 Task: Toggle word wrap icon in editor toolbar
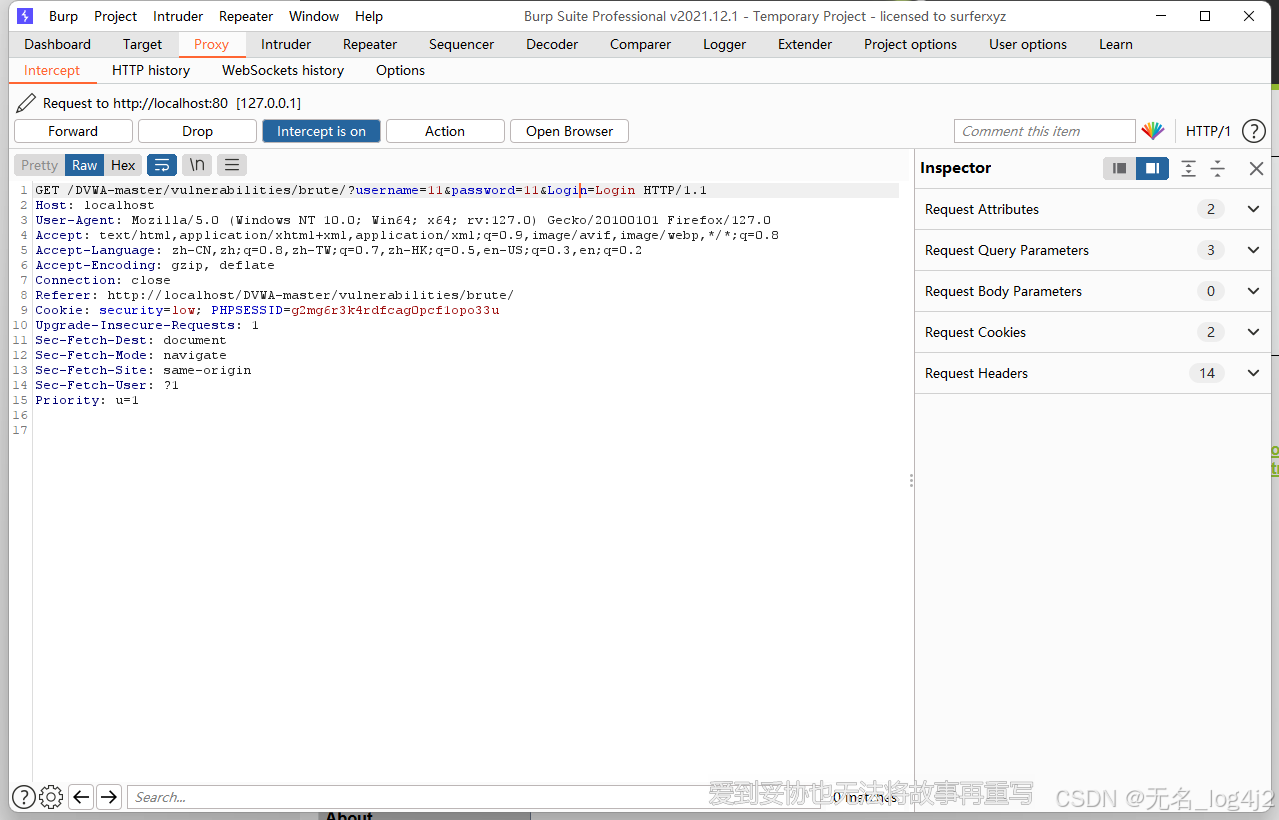pyautogui.click(x=162, y=165)
